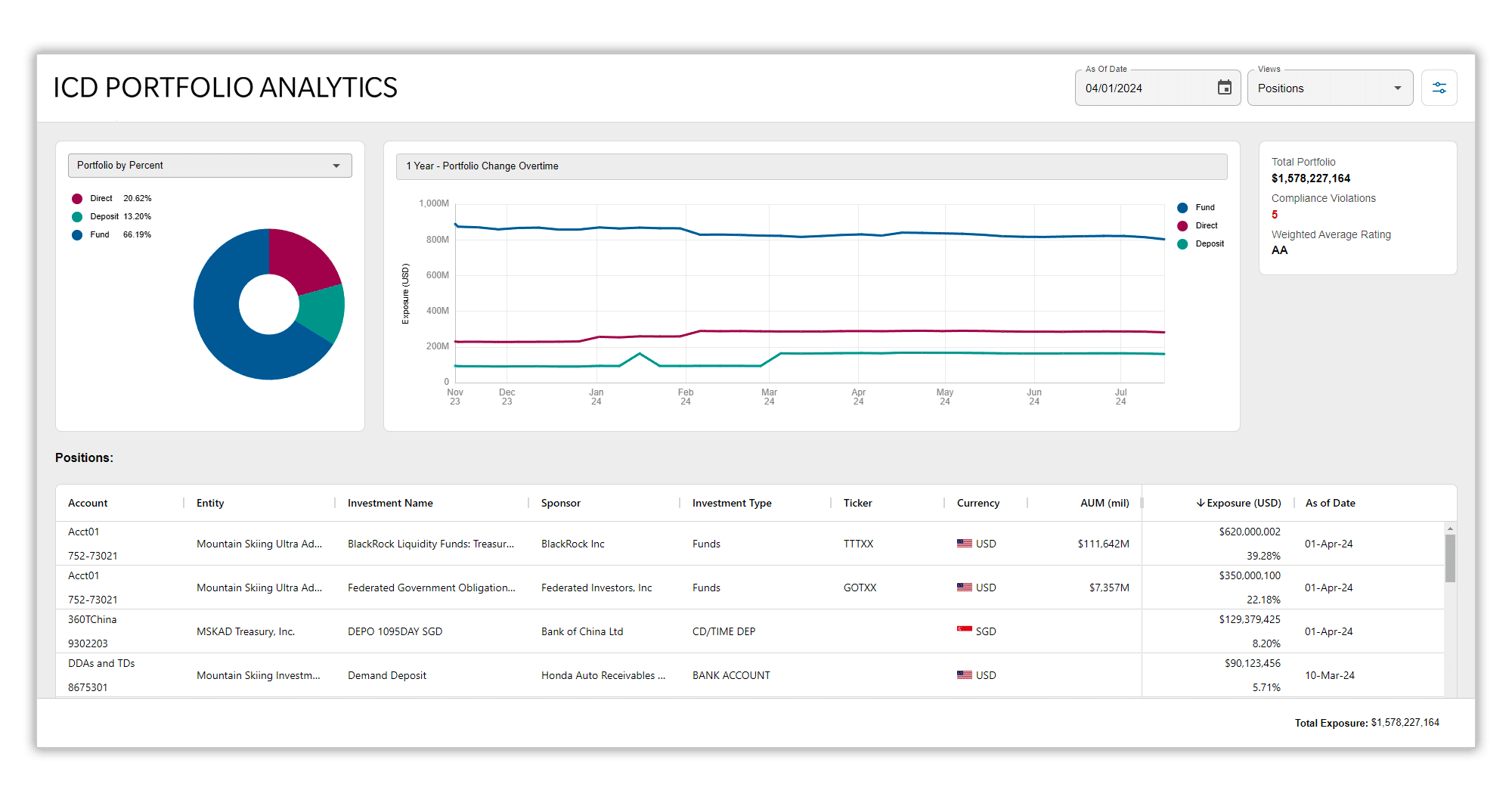Click the blue Fund slice of donut chart
Viewport: 1512px width, 803px height.
point(227,340)
